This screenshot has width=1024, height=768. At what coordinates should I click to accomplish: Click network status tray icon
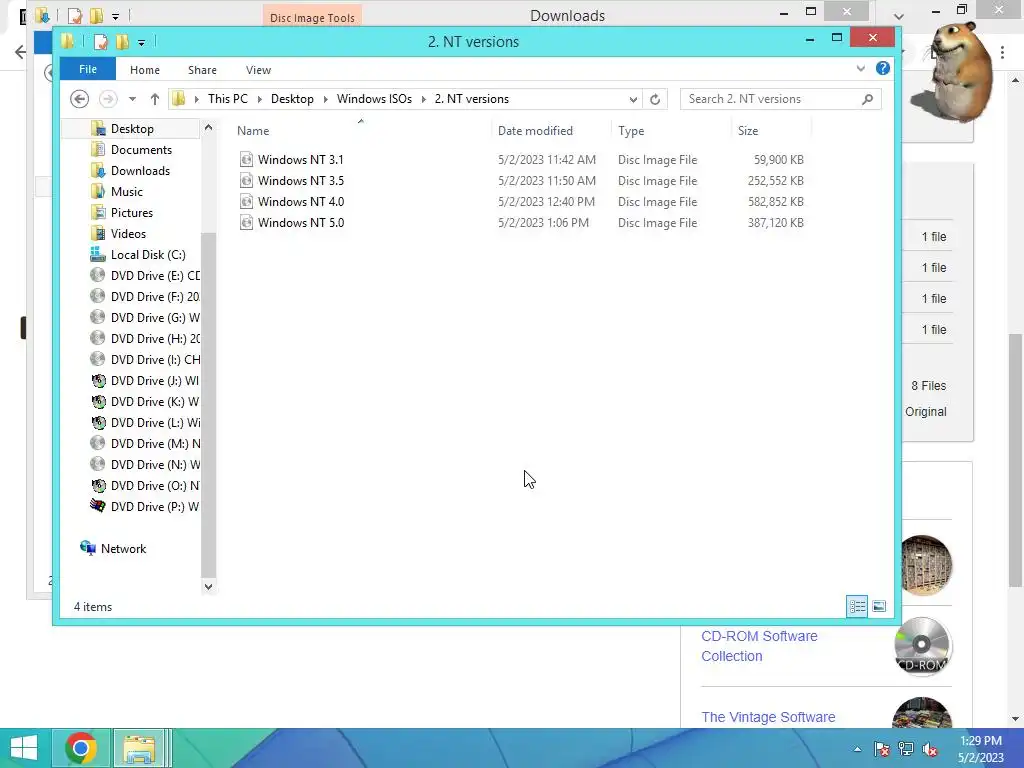click(x=906, y=749)
